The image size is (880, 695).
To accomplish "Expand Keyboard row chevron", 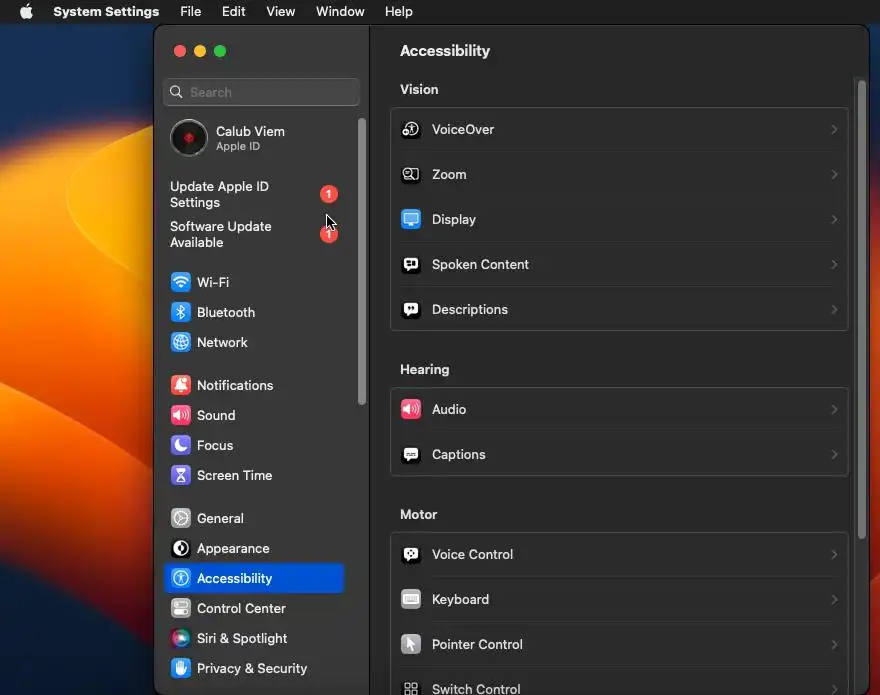I will tap(834, 600).
